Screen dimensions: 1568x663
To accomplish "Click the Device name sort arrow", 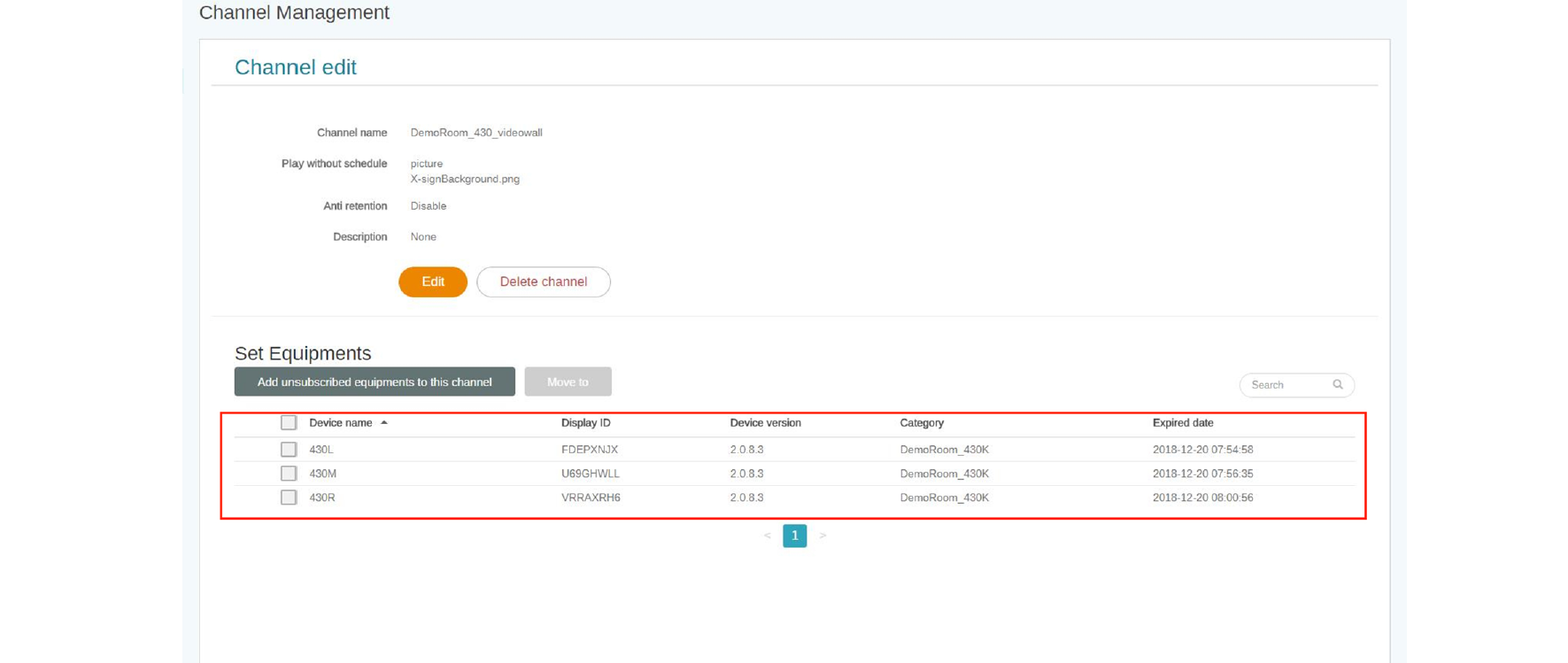I will tap(384, 423).
